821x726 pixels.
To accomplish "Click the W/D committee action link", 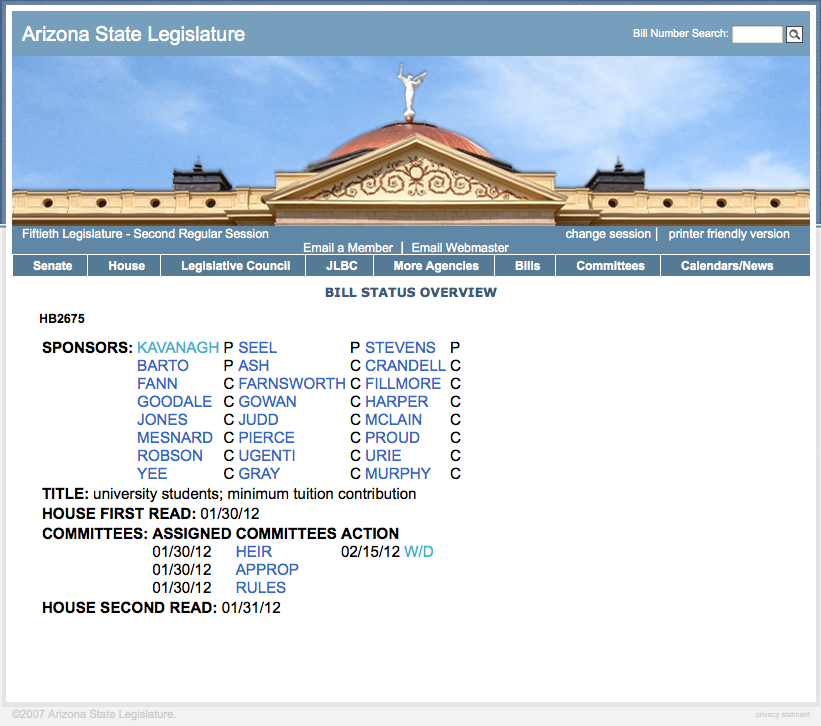I will tap(419, 552).
